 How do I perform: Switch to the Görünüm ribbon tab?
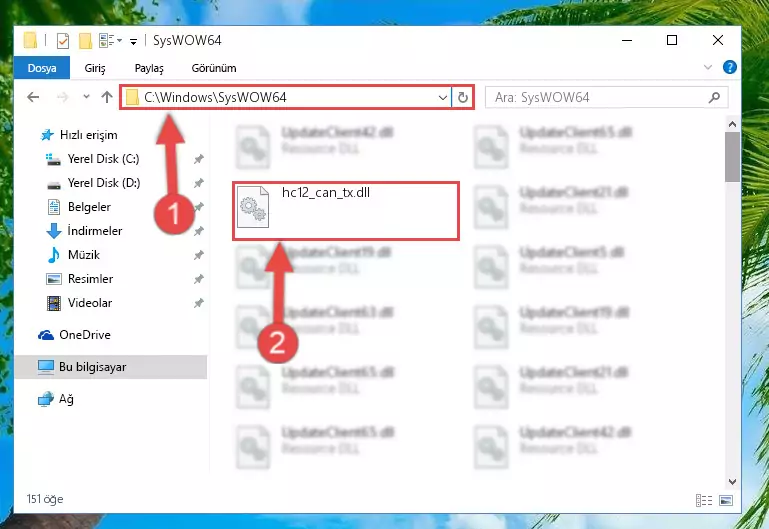214,68
